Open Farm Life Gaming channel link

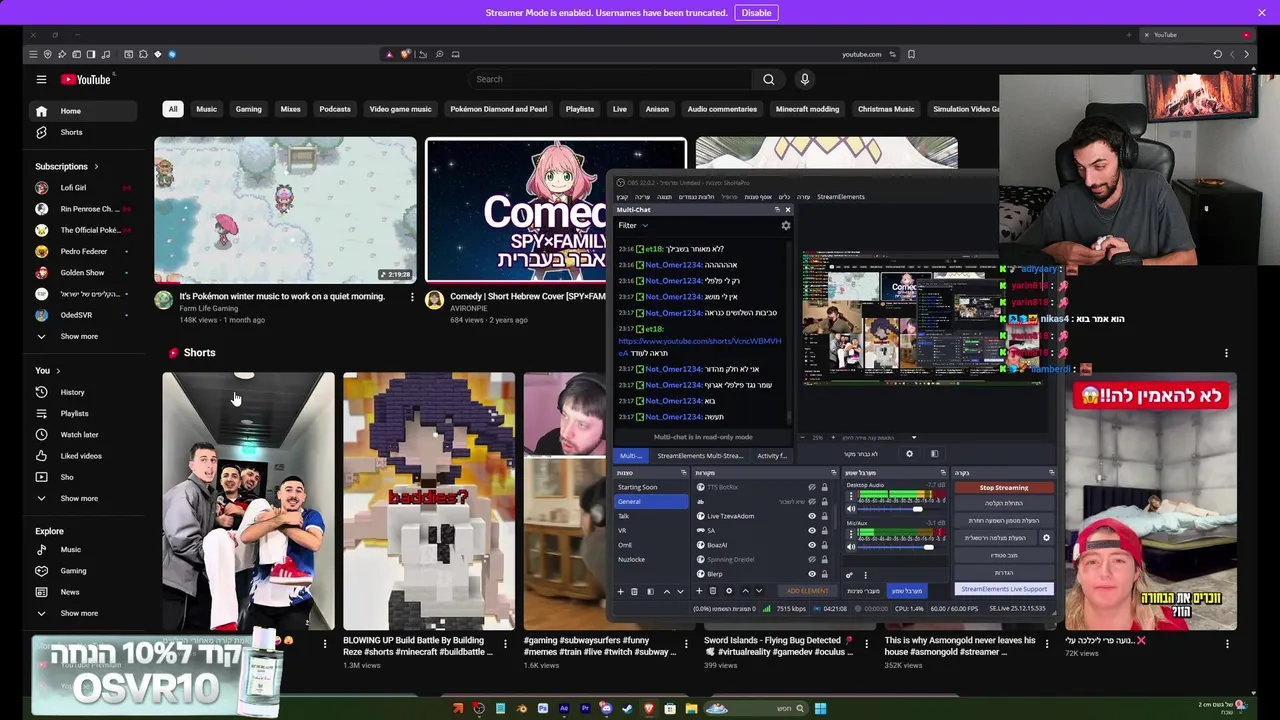(x=208, y=309)
